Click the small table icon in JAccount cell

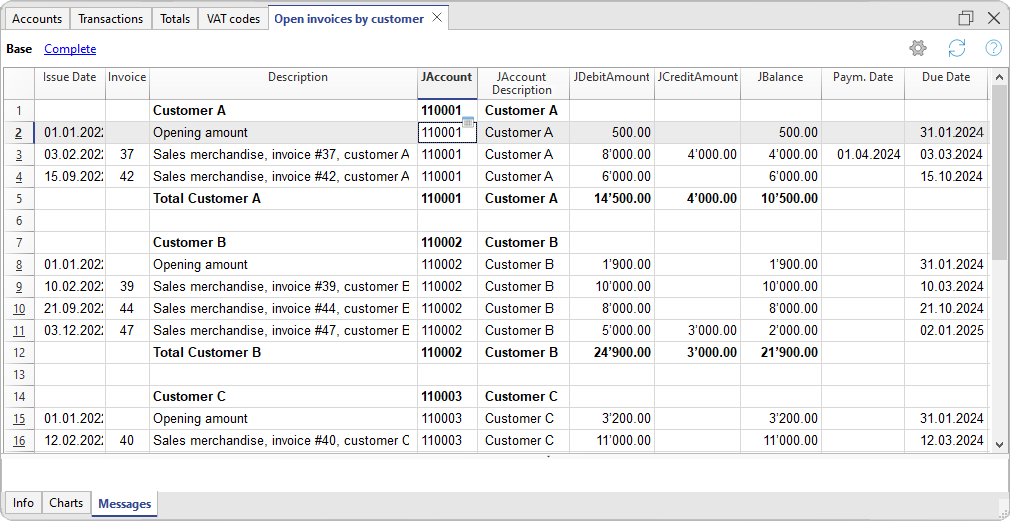point(468,122)
